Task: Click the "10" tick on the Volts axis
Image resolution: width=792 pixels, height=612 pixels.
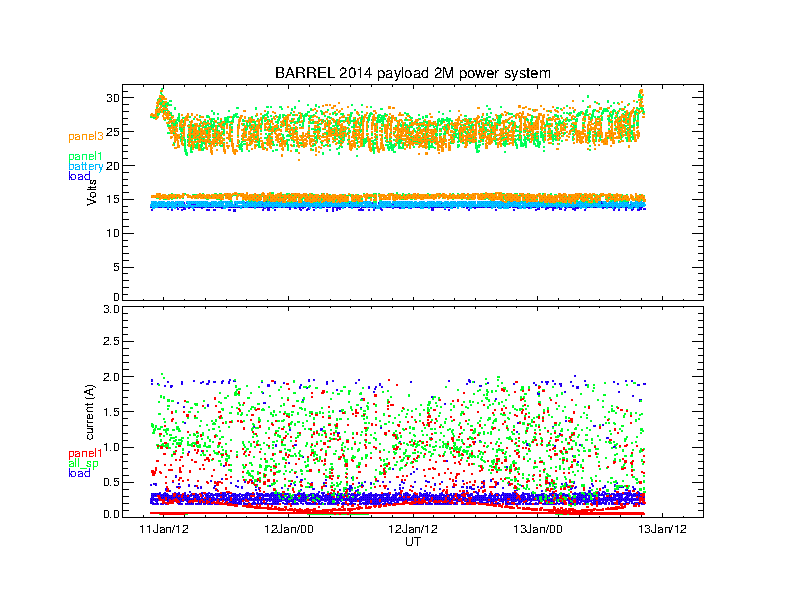Action: pos(113,233)
